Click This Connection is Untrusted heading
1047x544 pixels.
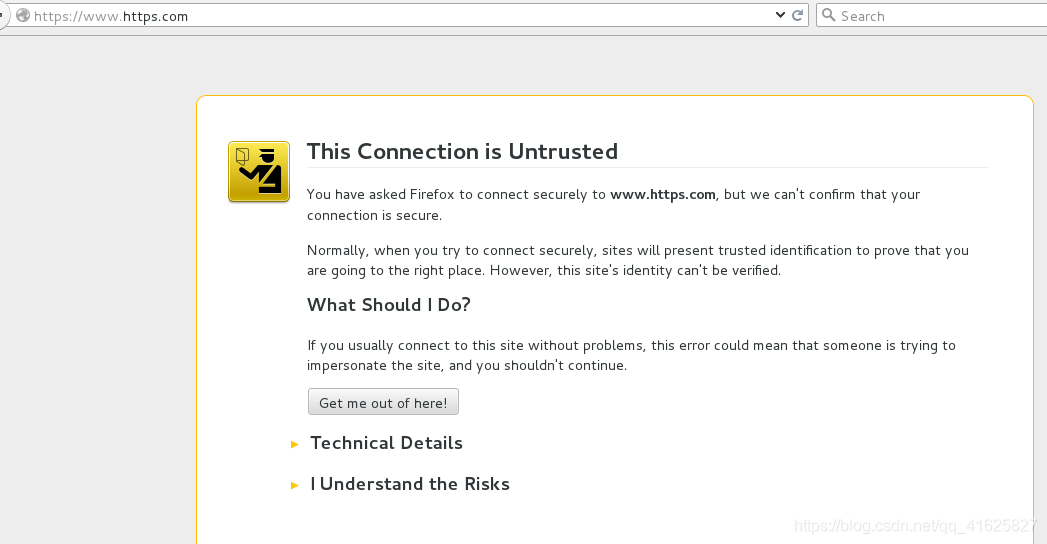462,152
